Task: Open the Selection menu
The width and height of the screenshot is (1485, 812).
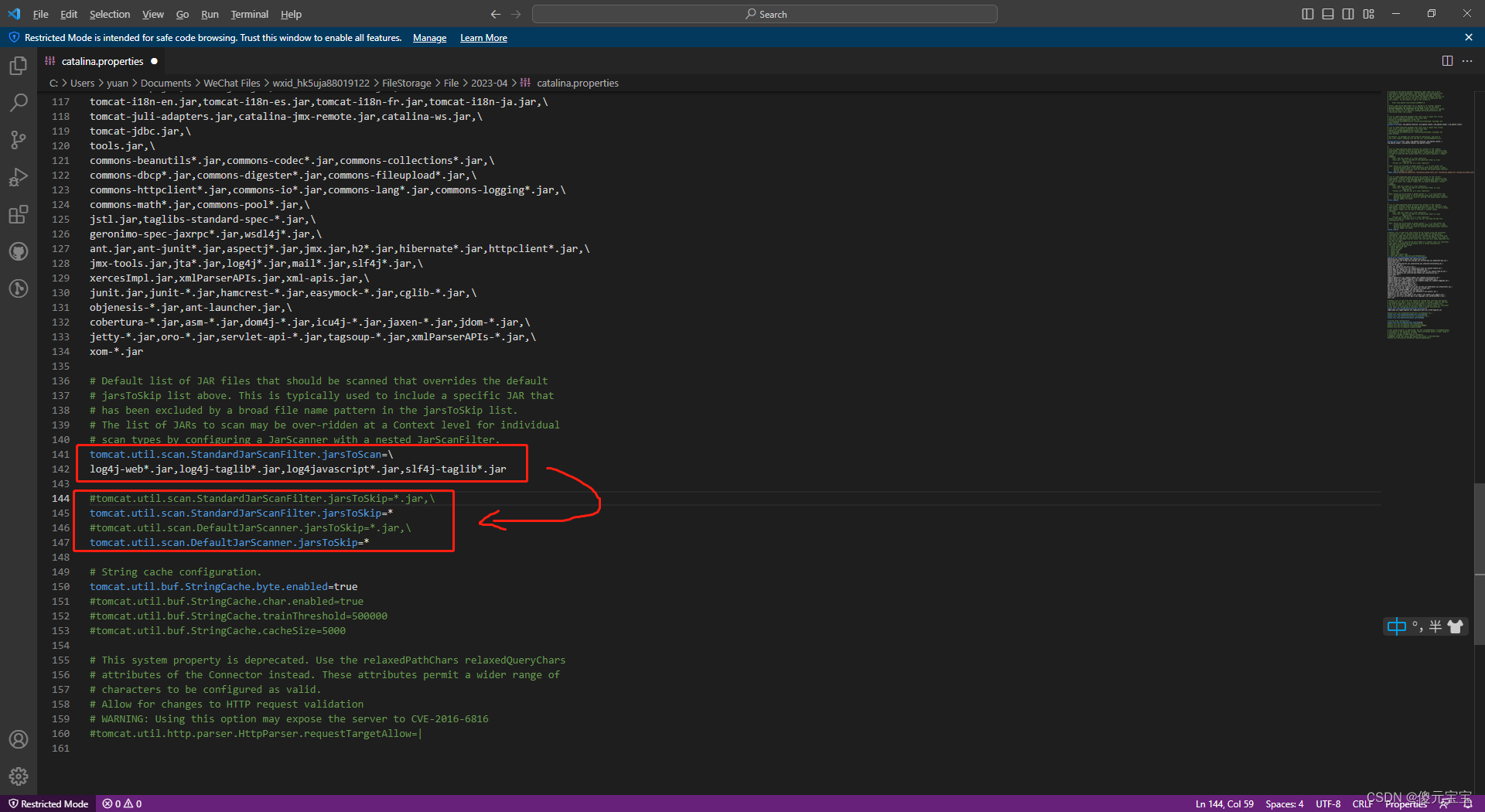Action: [110, 14]
